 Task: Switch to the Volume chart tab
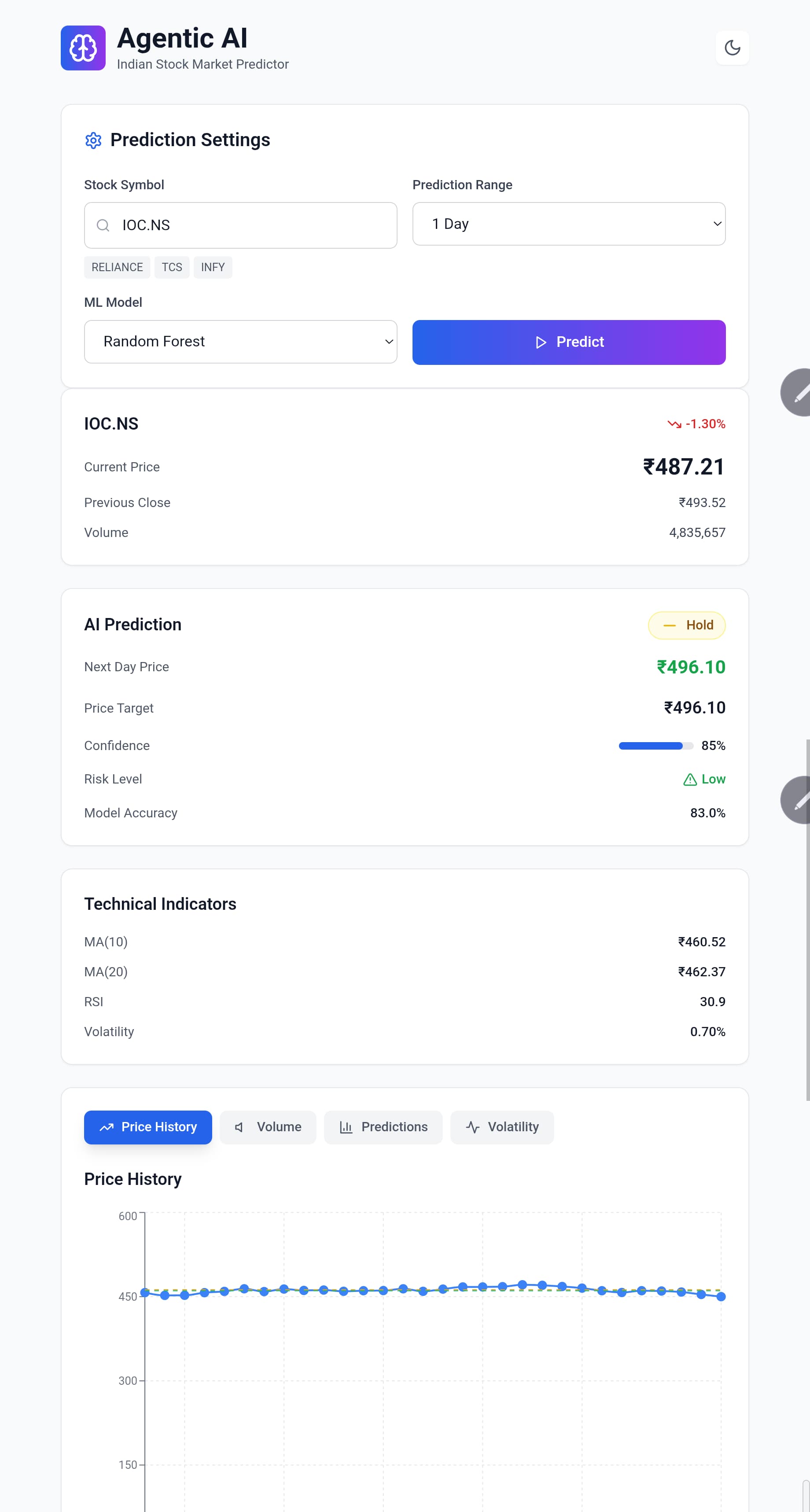pyautogui.click(x=268, y=1128)
